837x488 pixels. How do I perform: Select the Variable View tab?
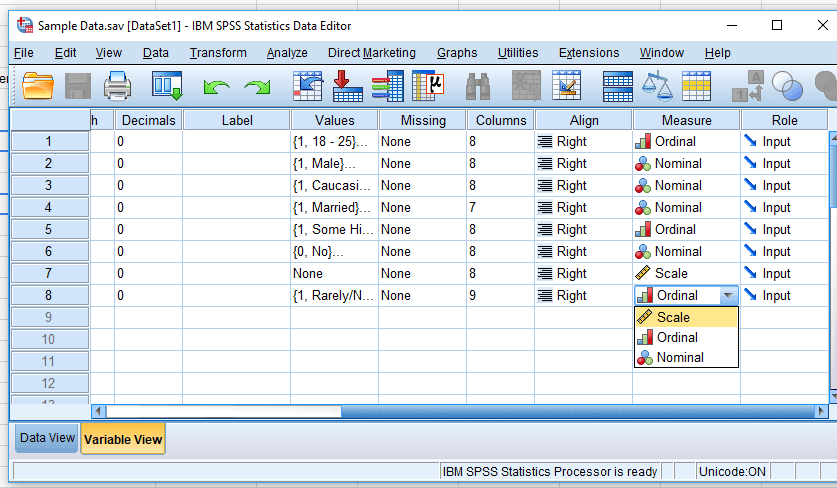point(123,439)
